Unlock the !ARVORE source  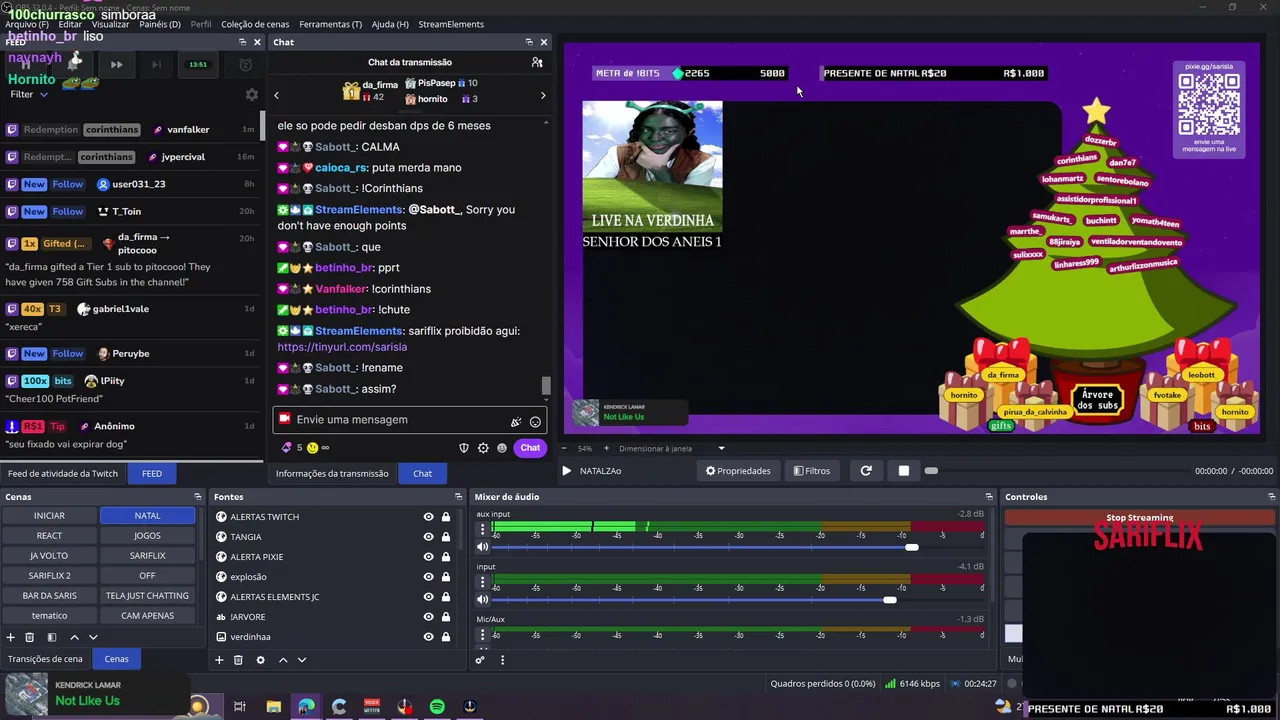pos(446,617)
